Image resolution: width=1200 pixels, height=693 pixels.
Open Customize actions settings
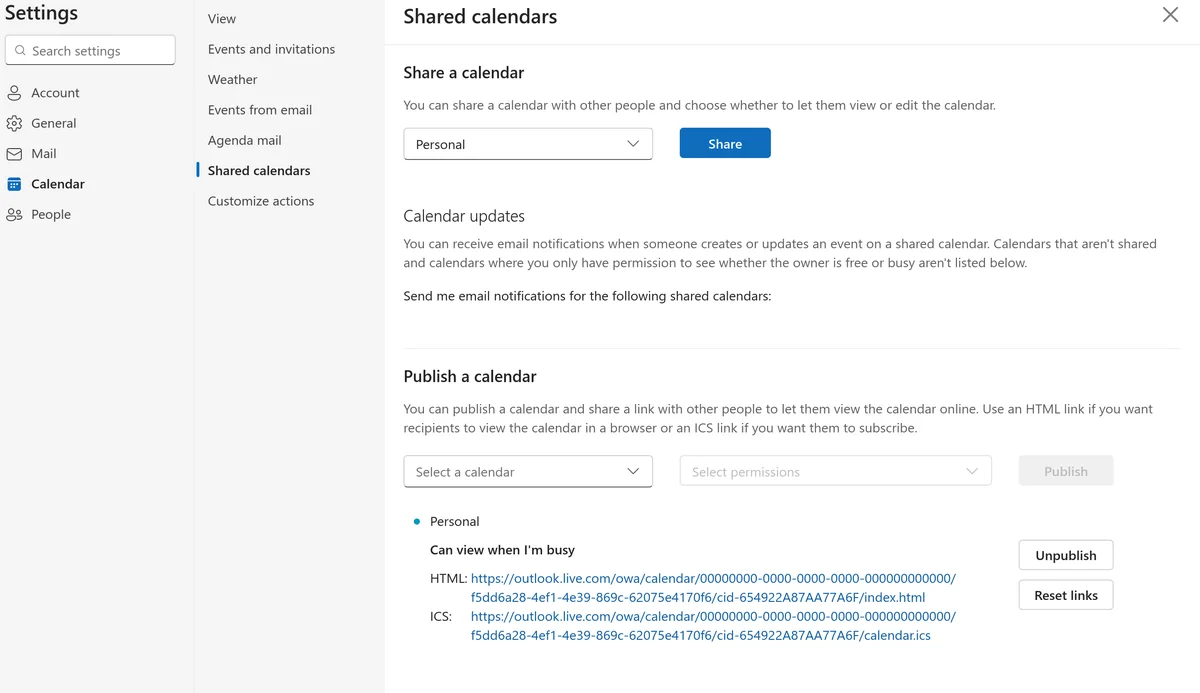(x=260, y=201)
